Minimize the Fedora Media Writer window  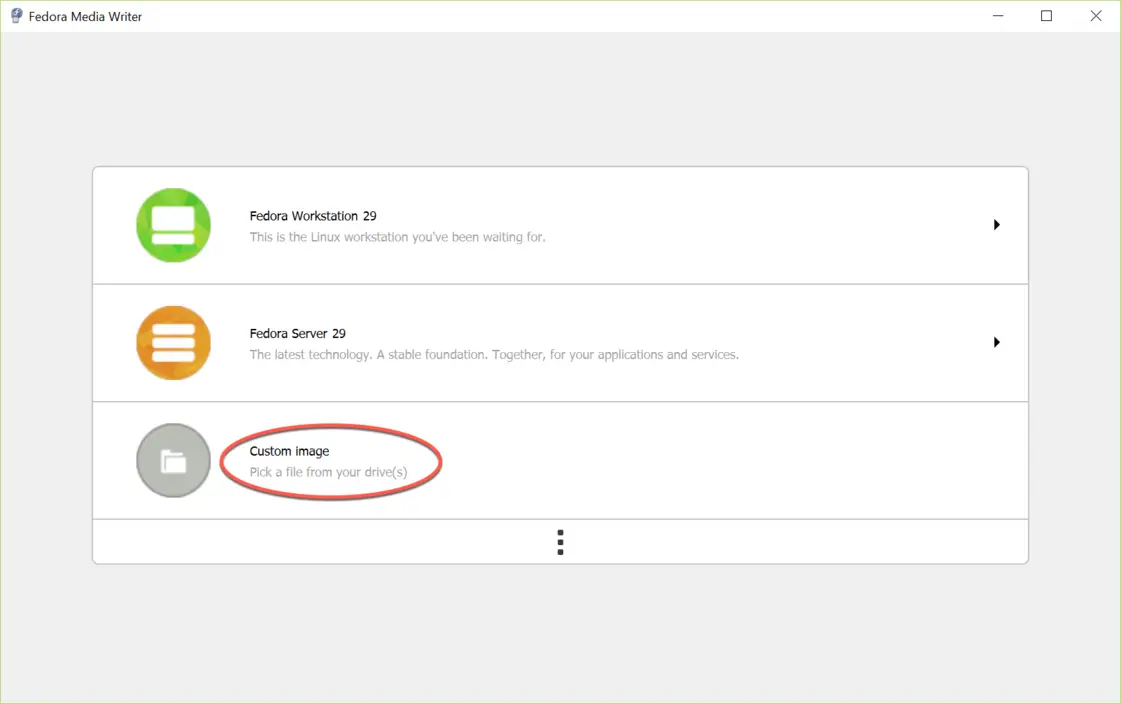tap(998, 16)
